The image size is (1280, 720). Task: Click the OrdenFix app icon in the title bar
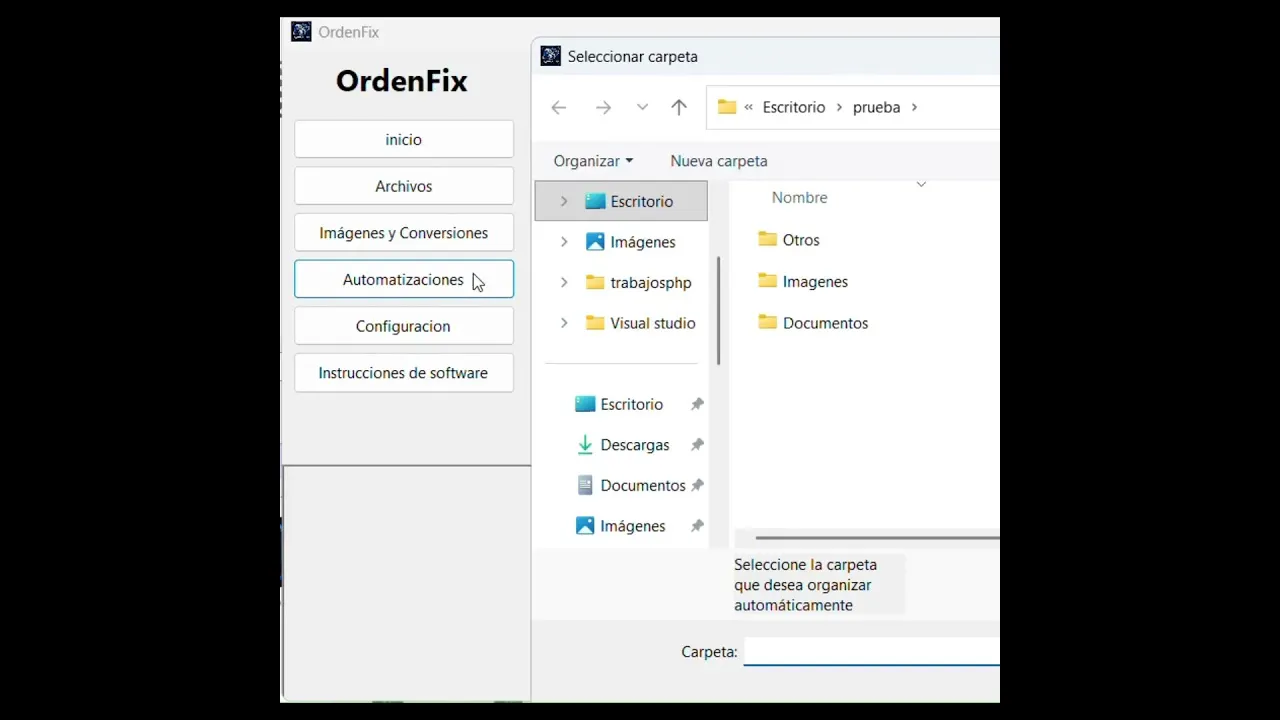pyautogui.click(x=301, y=32)
